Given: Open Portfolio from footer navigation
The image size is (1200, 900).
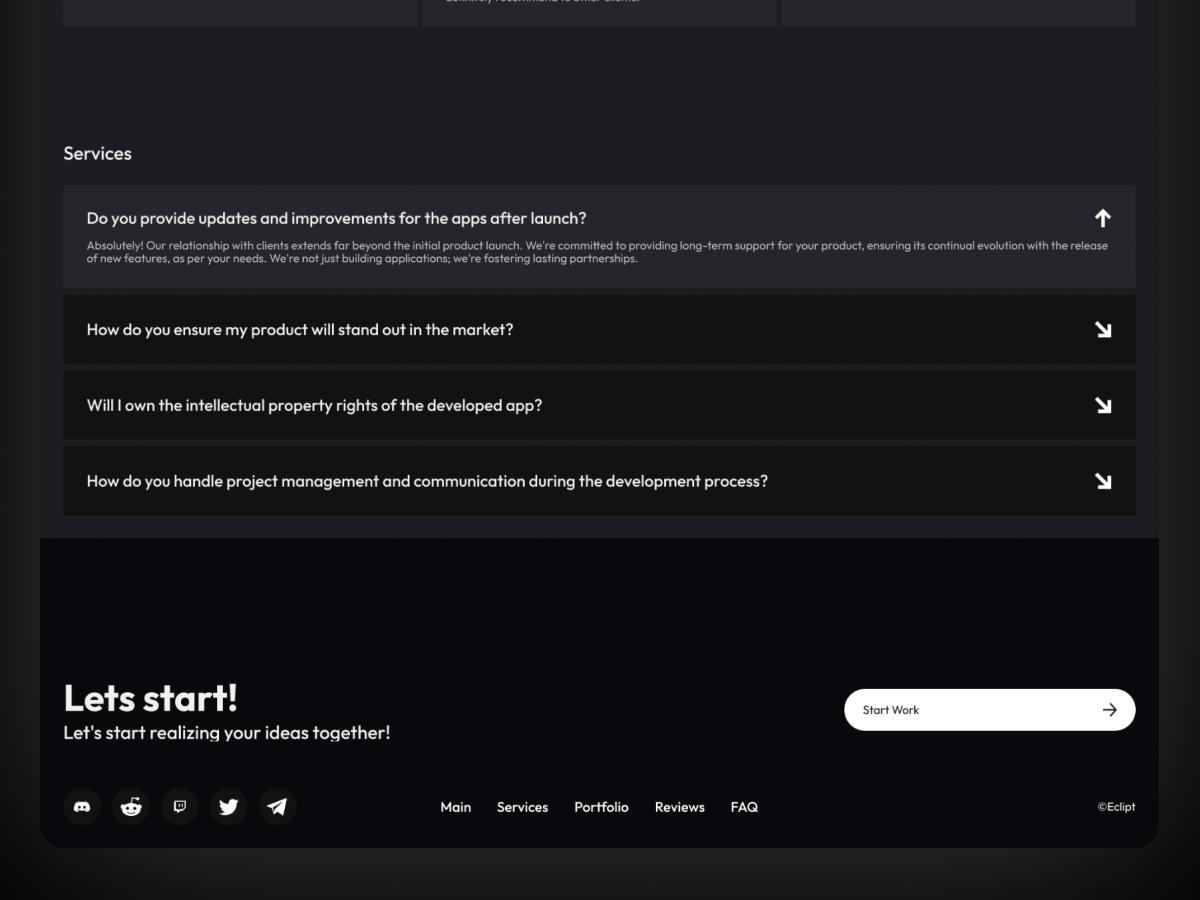Looking at the screenshot, I should point(601,807).
